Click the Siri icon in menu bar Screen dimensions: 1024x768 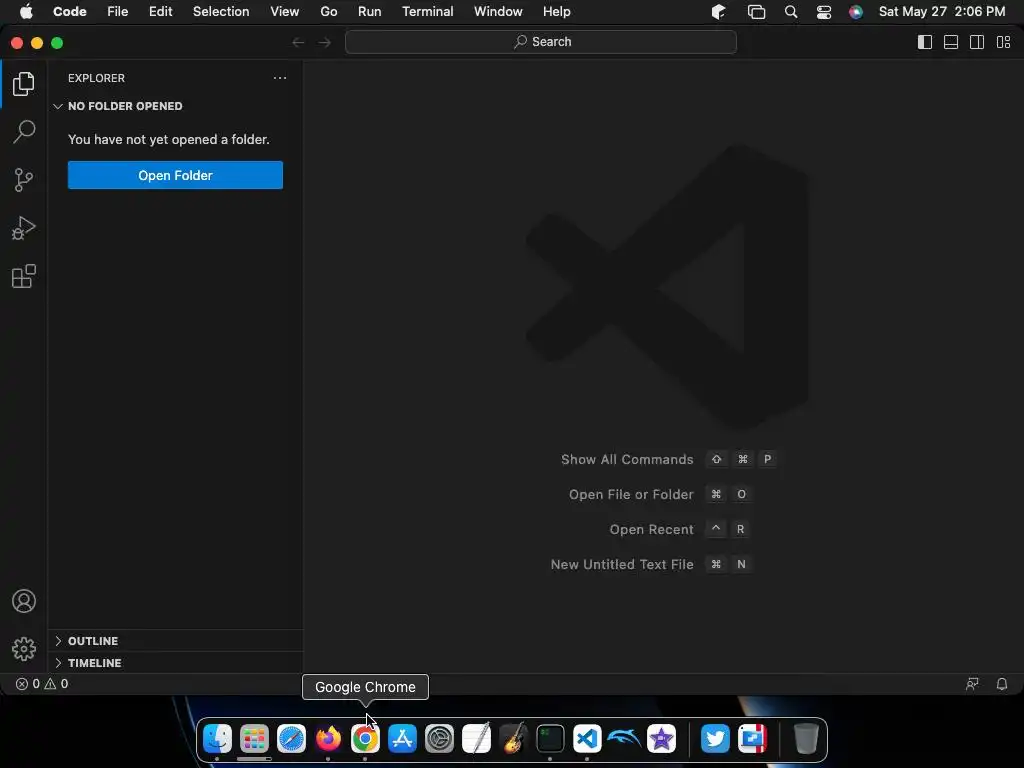(856, 12)
